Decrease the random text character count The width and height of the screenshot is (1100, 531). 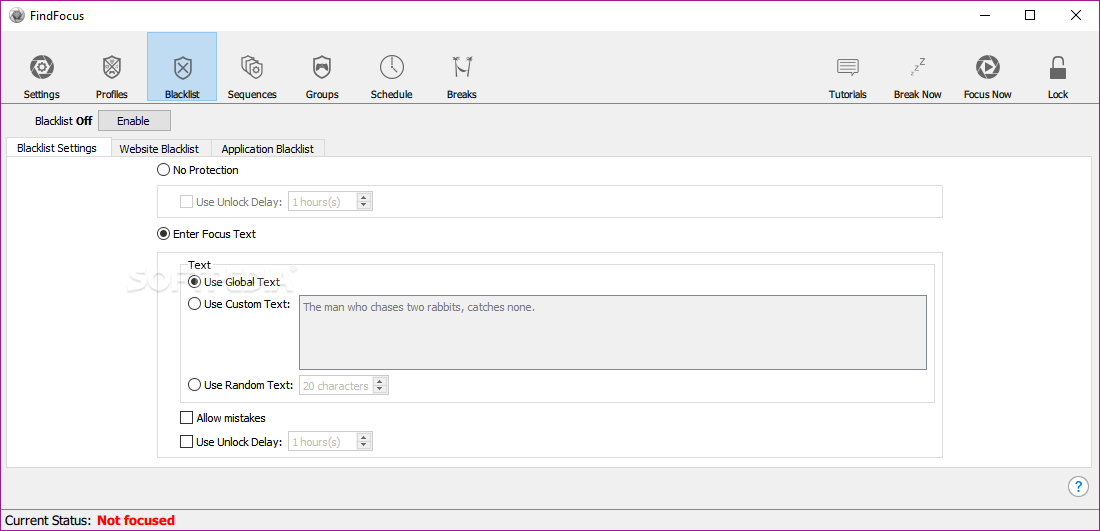point(380,389)
